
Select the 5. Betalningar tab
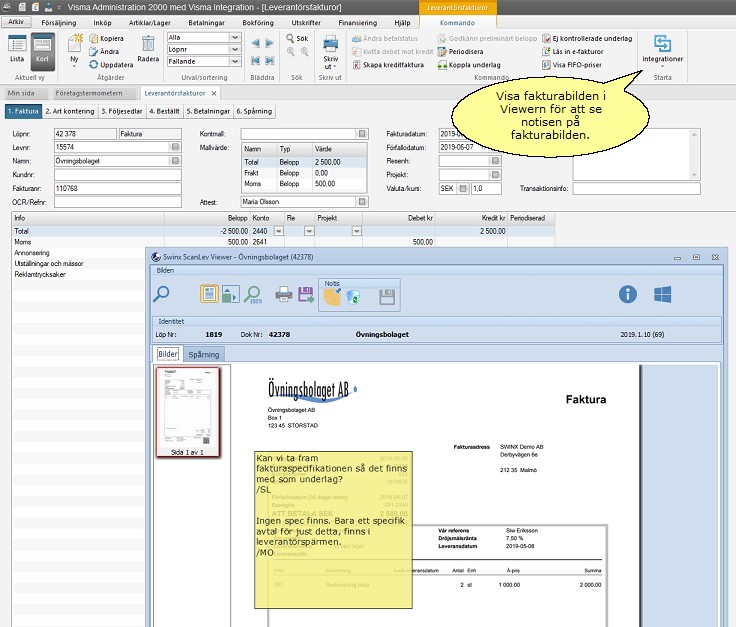208,111
